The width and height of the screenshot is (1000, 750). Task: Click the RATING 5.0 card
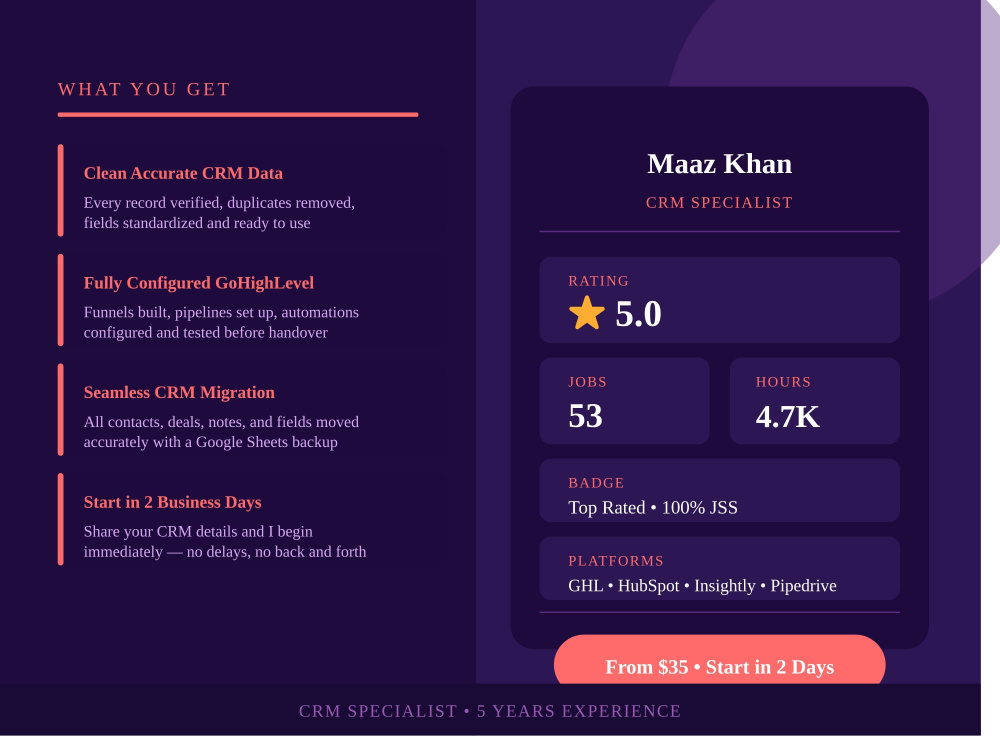[719, 300]
